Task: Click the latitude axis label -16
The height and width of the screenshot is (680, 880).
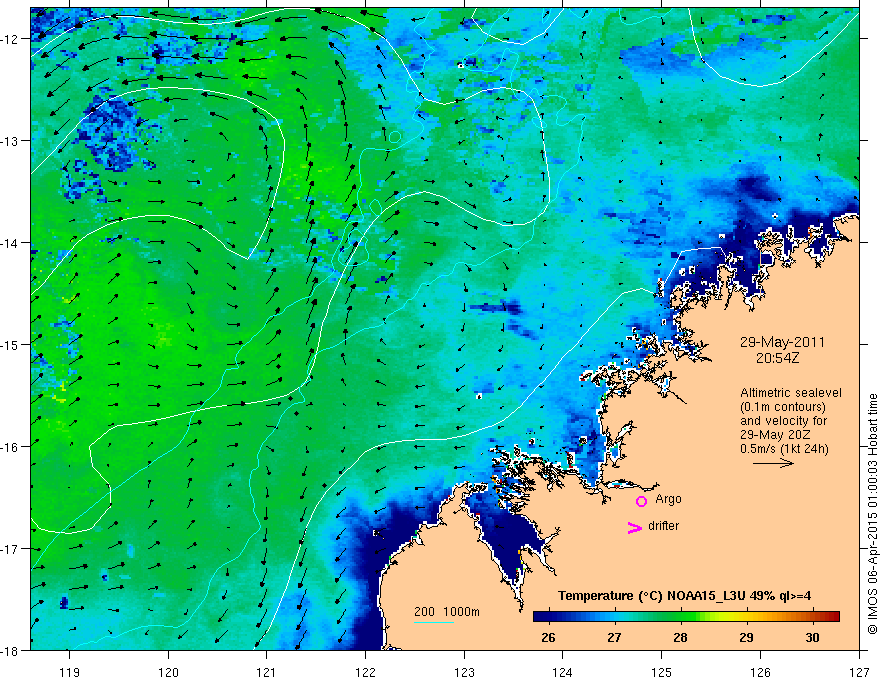Action: (x=10, y=447)
